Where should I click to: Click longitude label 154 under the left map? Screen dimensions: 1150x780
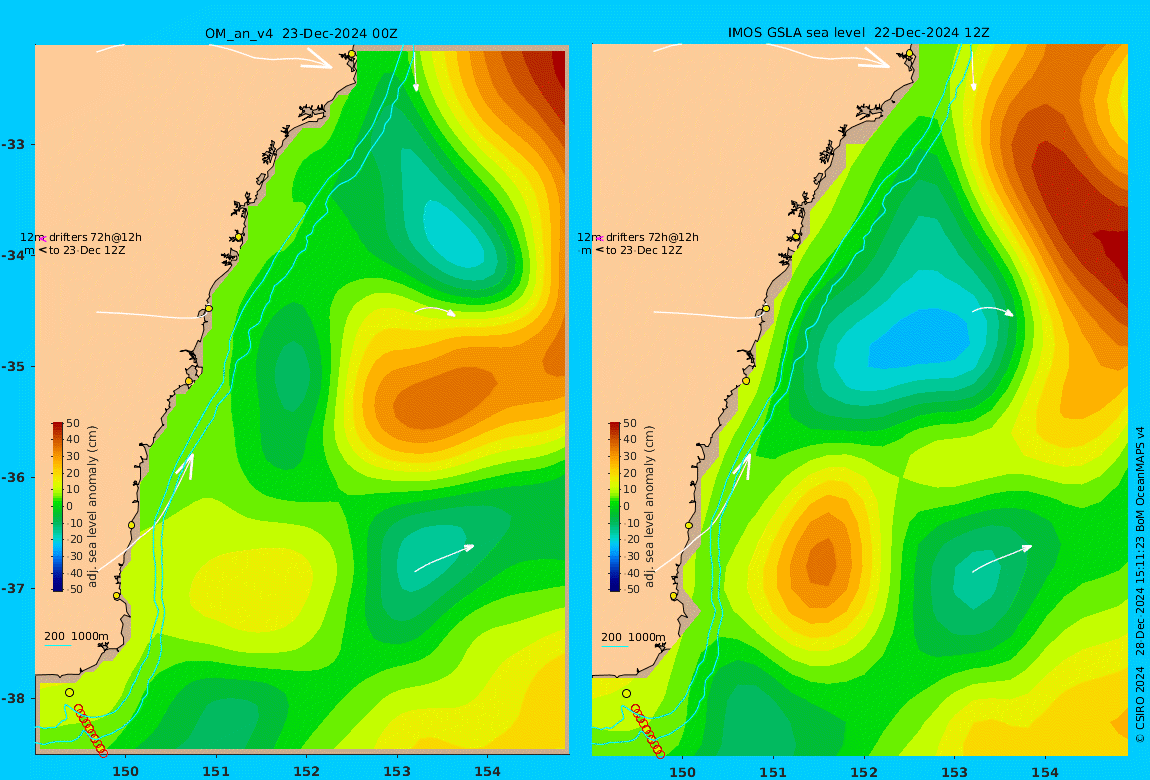487,771
